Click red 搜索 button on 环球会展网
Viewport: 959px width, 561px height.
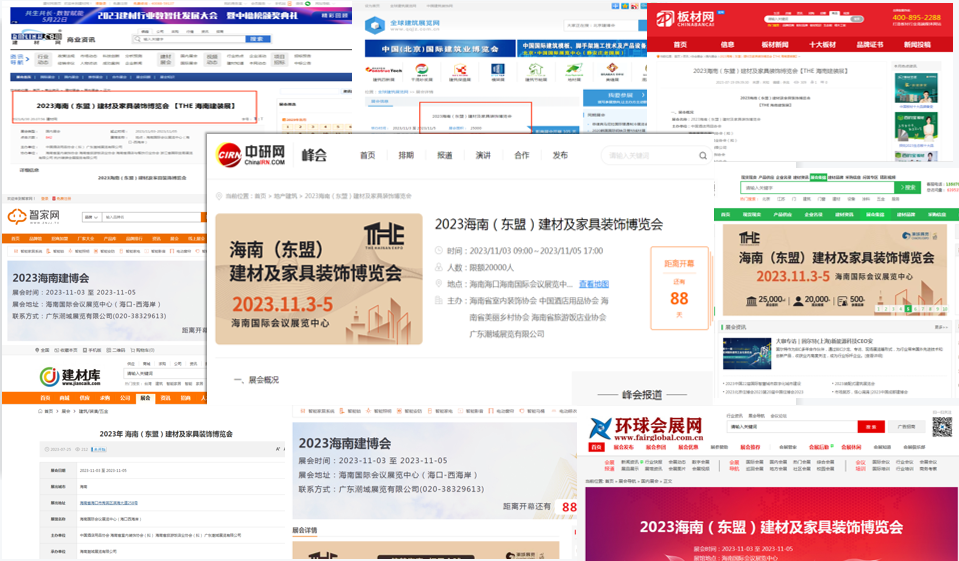(x=871, y=426)
